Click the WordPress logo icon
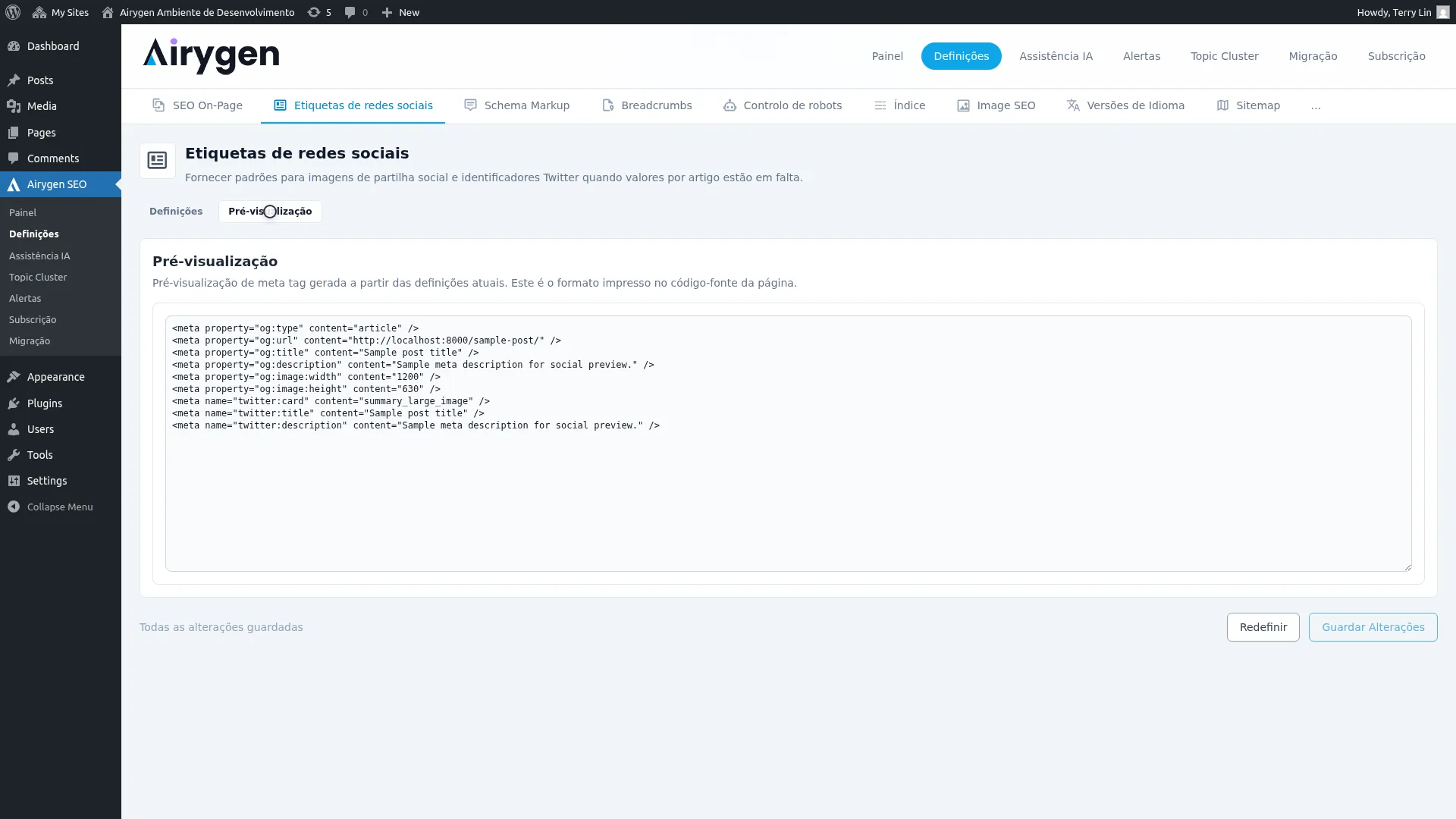The height and width of the screenshot is (819, 1456). [13, 12]
